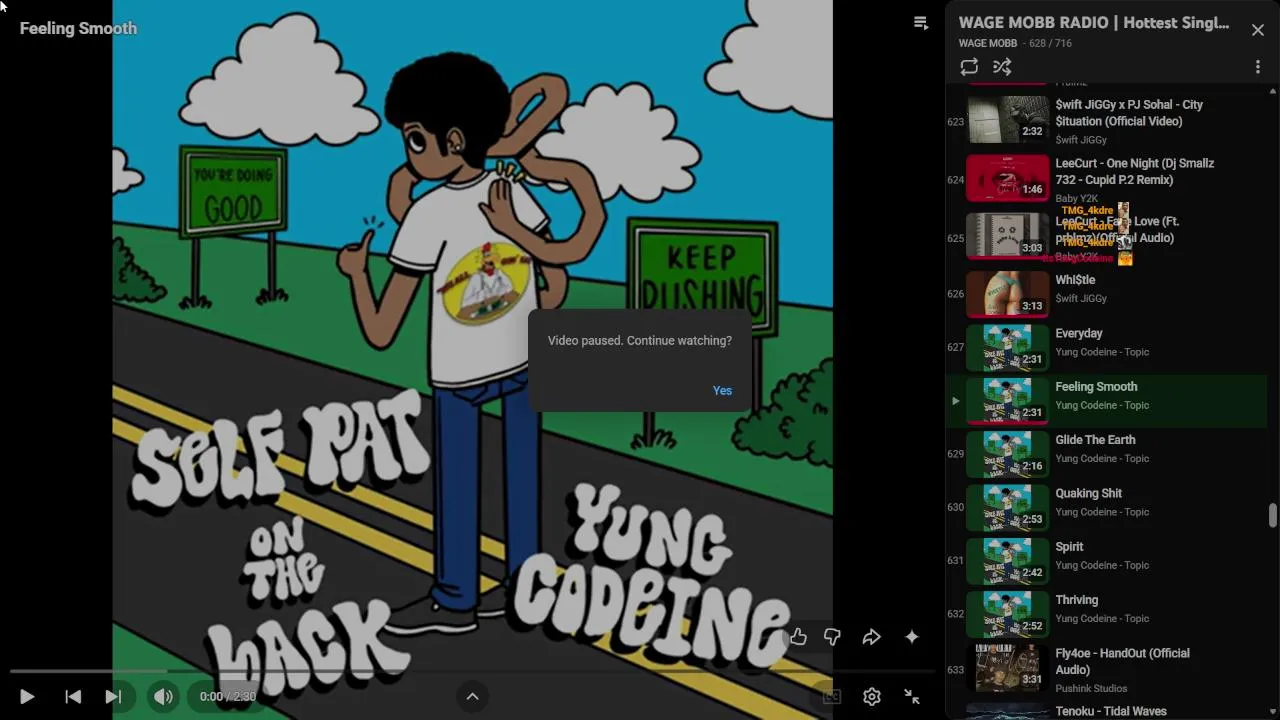Dislike the video with thumbs down

click(832, 637)
